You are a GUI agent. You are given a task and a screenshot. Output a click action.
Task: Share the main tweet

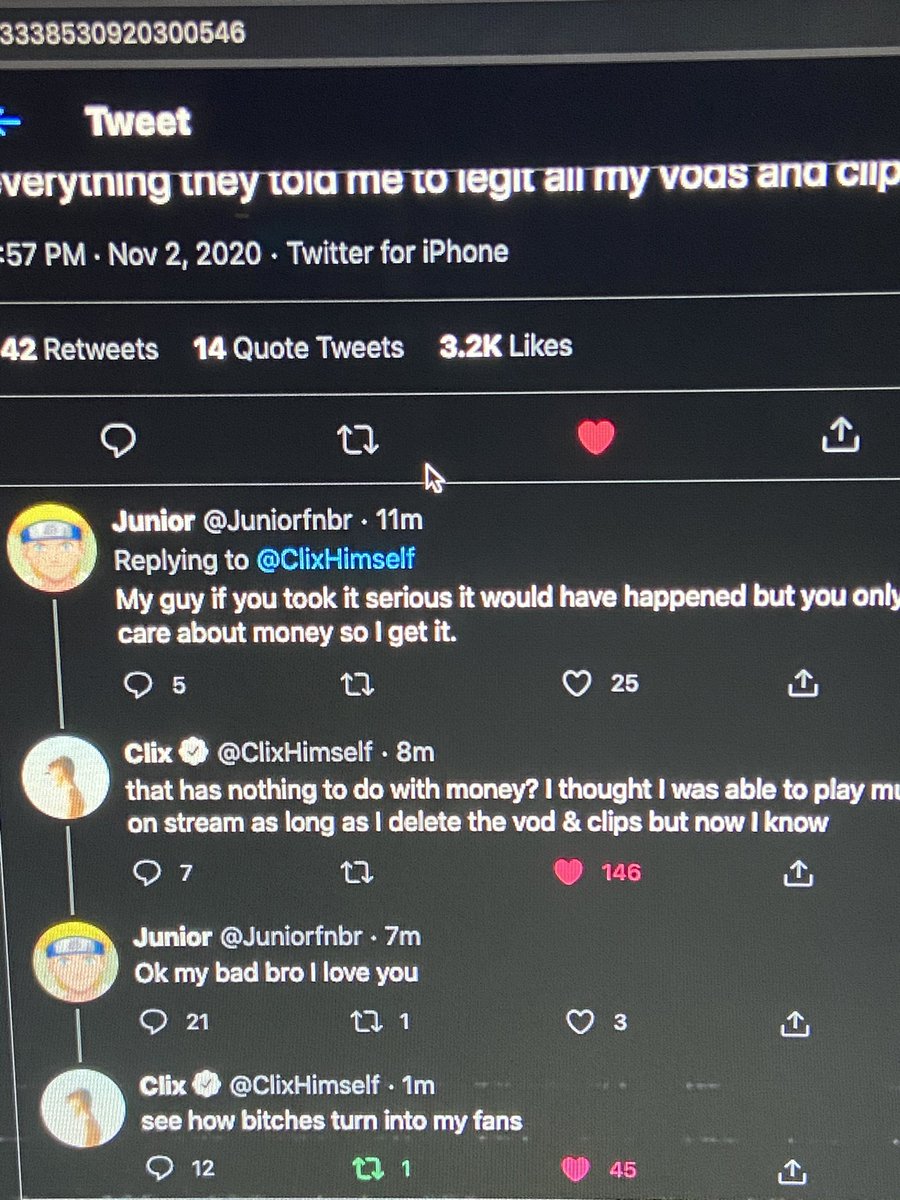840,435
